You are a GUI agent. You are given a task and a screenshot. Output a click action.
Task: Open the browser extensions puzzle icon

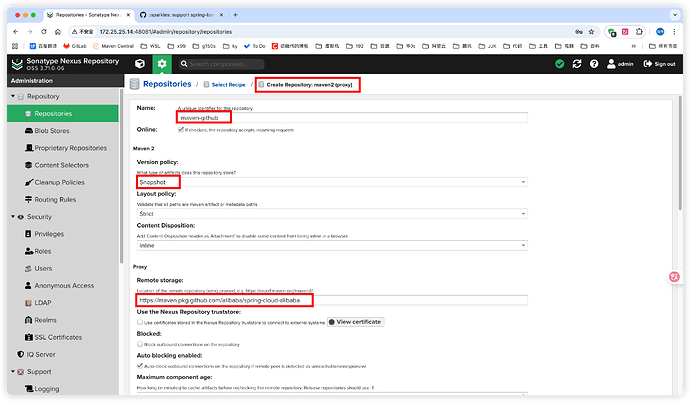click(x=639, y=31)
